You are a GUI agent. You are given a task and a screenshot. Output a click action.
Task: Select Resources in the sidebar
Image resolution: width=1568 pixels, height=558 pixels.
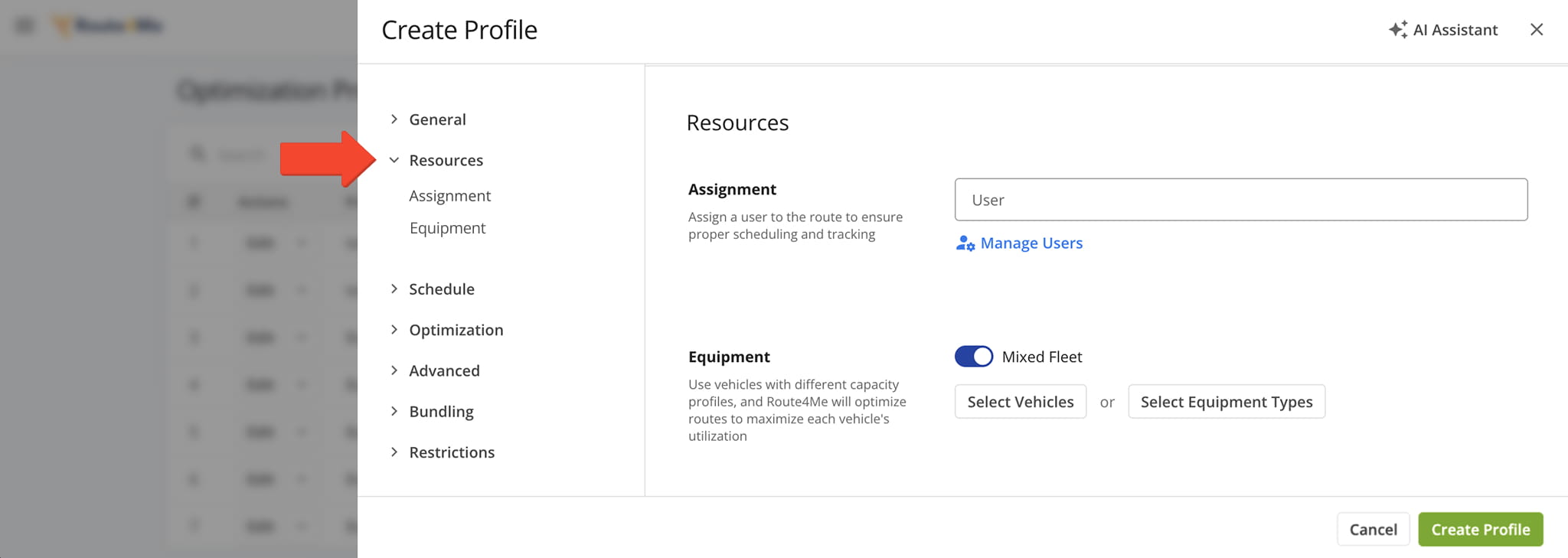[446, 160]
